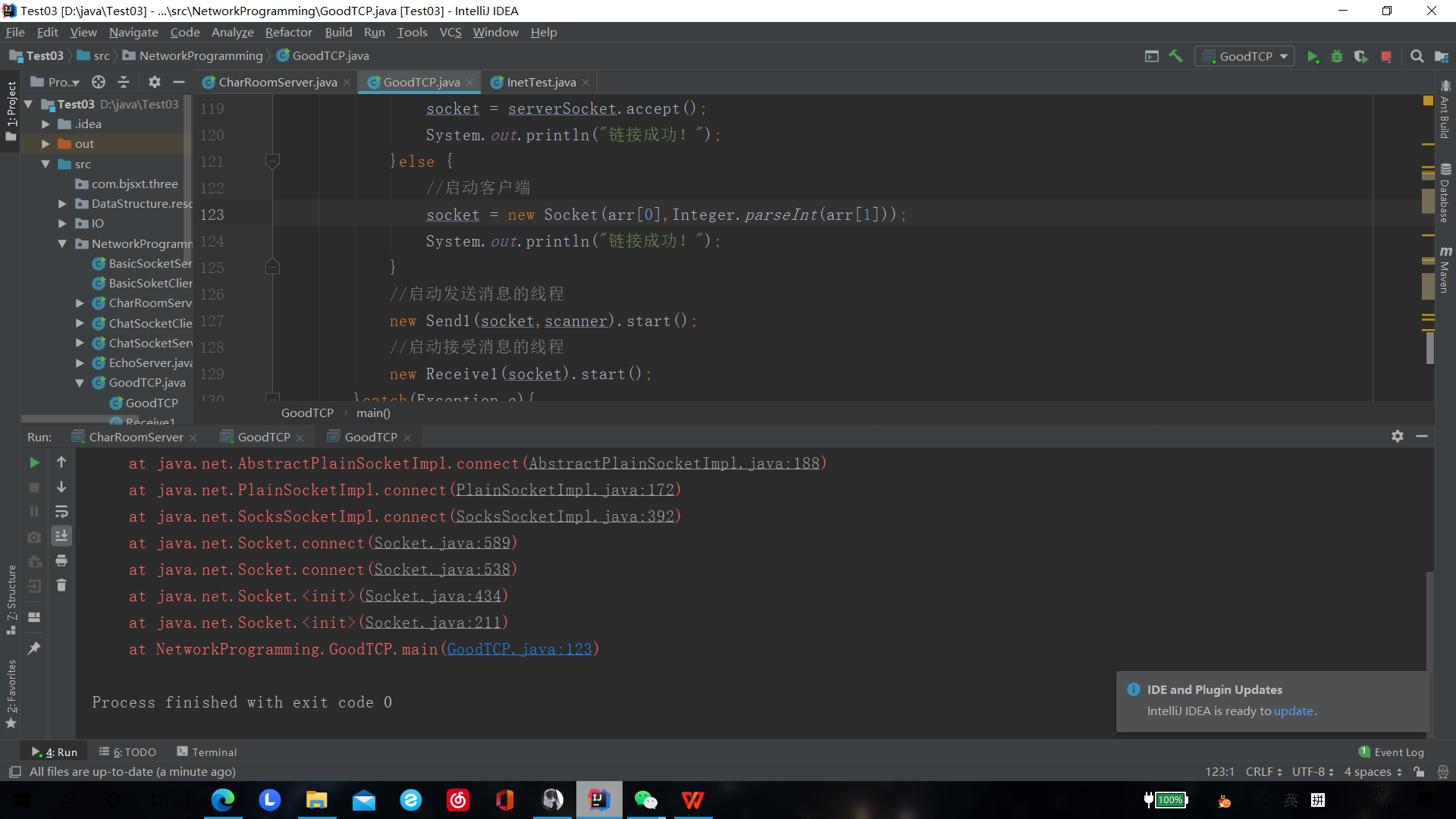This screenshot has width=1456, height=819.
Task: Expand the .idea folder
Action: tap(46, 124)
